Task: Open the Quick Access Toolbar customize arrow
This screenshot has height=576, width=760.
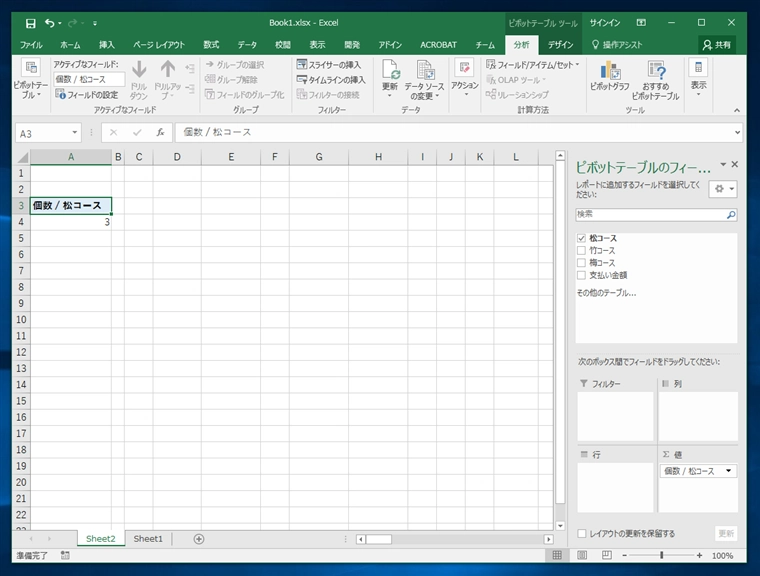Action: [x=95, y=23]
